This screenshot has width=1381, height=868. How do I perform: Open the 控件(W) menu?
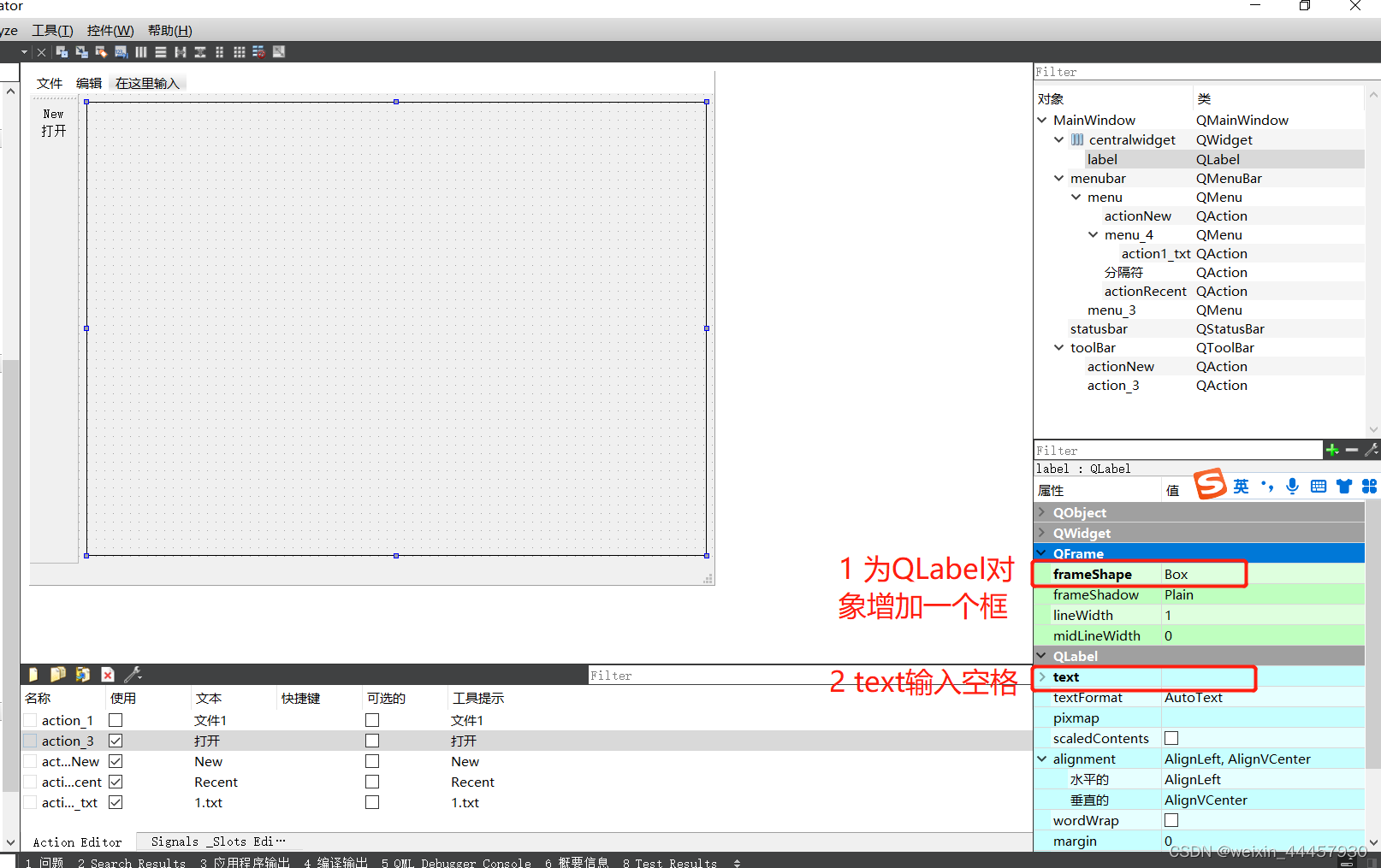[x=110, y=31]
